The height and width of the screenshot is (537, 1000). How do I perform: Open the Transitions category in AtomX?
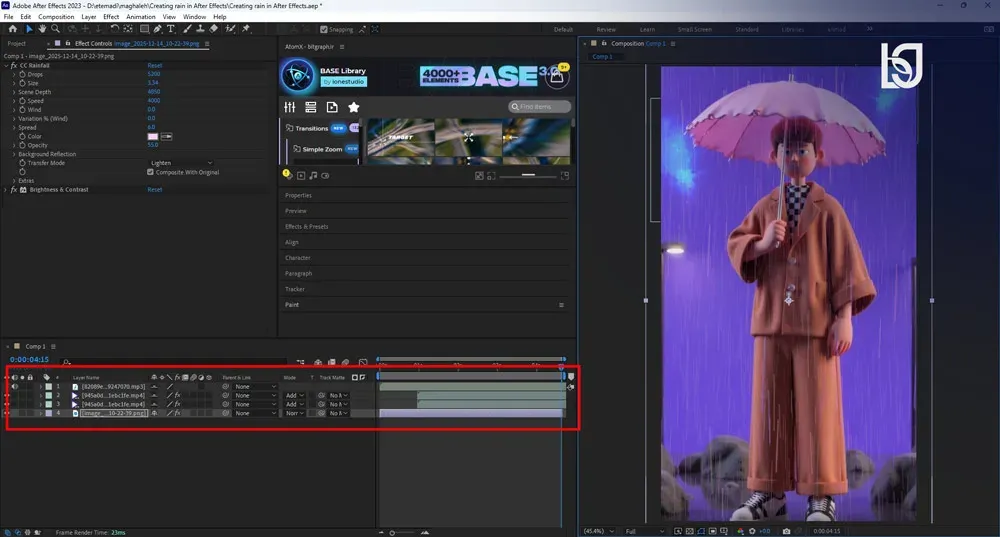311,128
